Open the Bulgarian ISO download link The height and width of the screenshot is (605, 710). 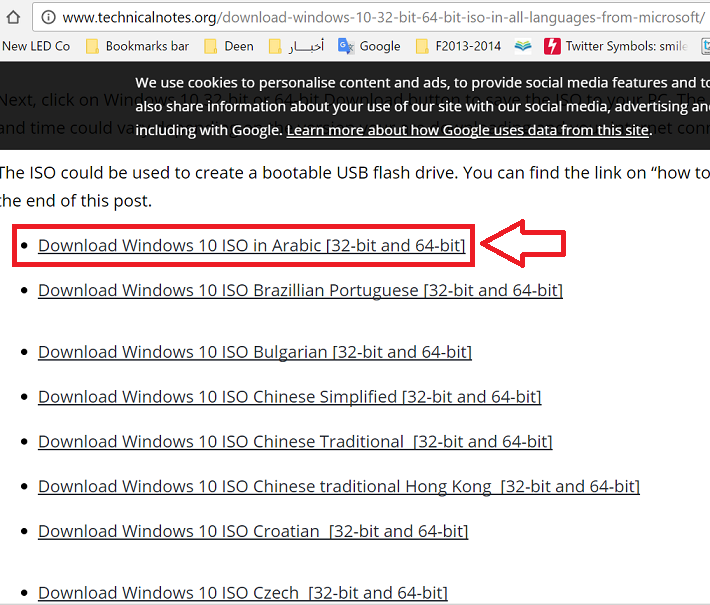pos(254,352)
